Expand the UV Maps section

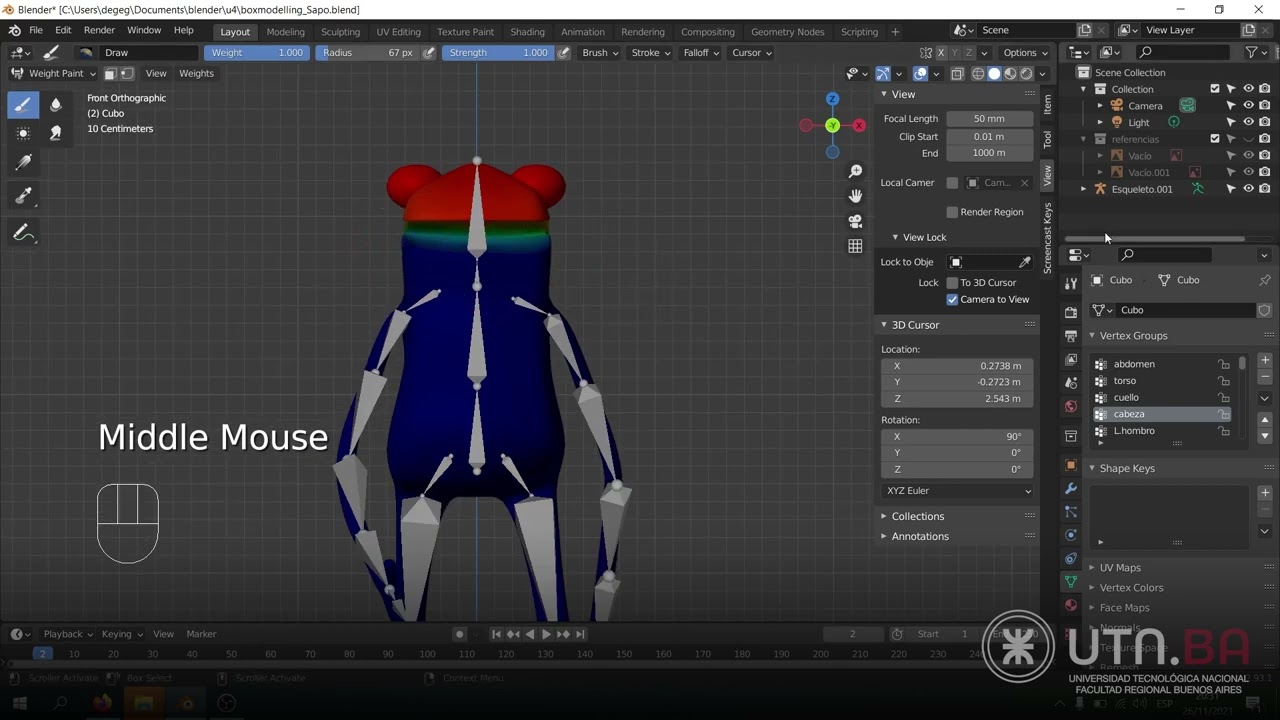tap(1120, 567)
